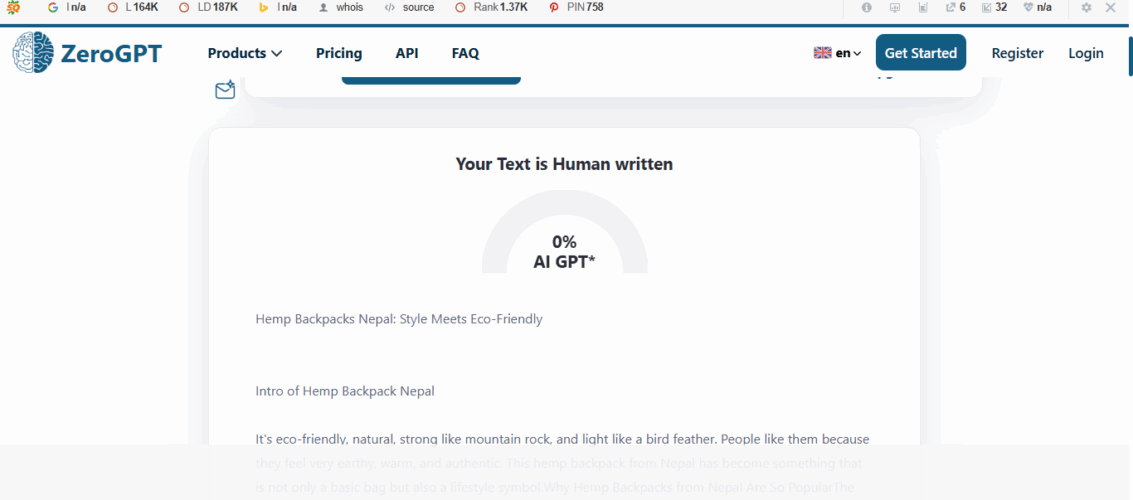
Task: Click the page diagnosis monitor icon
Action: coord(895,8)
